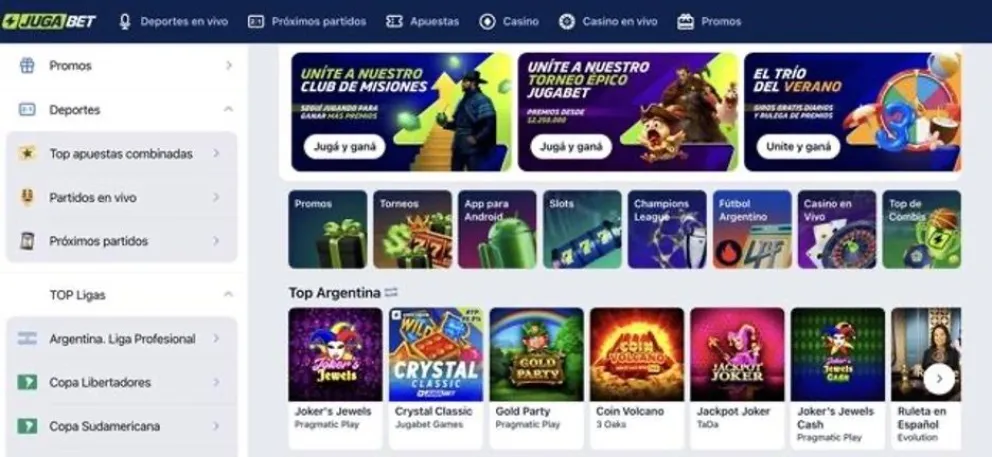The height and width of the screenshot is (457, 992).
Task: Click the star icon for Top apuestas combinadas
Action: click(x=27, y=153)
